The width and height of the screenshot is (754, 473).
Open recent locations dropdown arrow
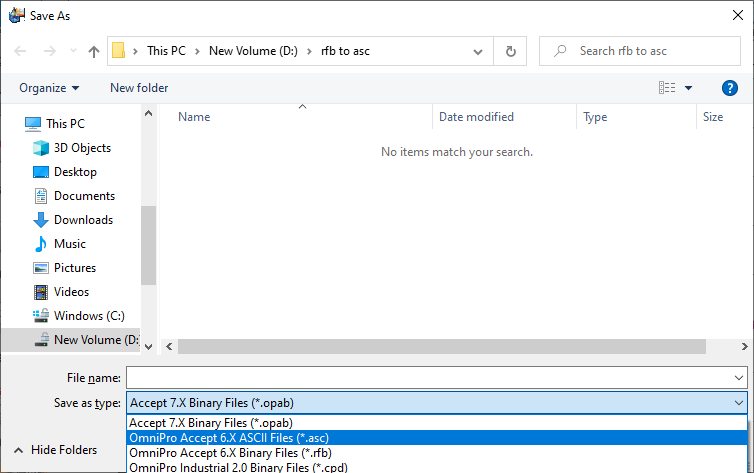click(73, 50)
